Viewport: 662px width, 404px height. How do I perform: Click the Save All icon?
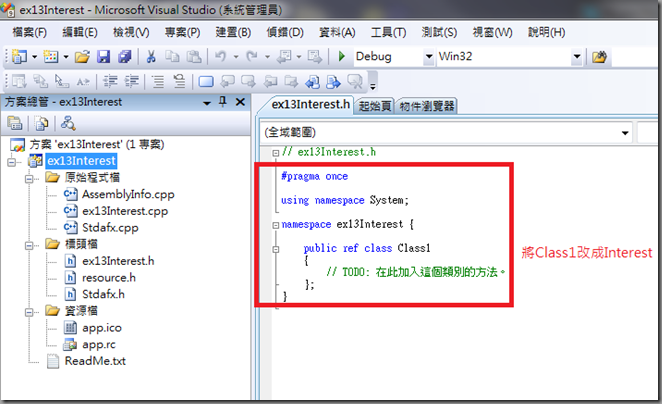click(125, 57)
